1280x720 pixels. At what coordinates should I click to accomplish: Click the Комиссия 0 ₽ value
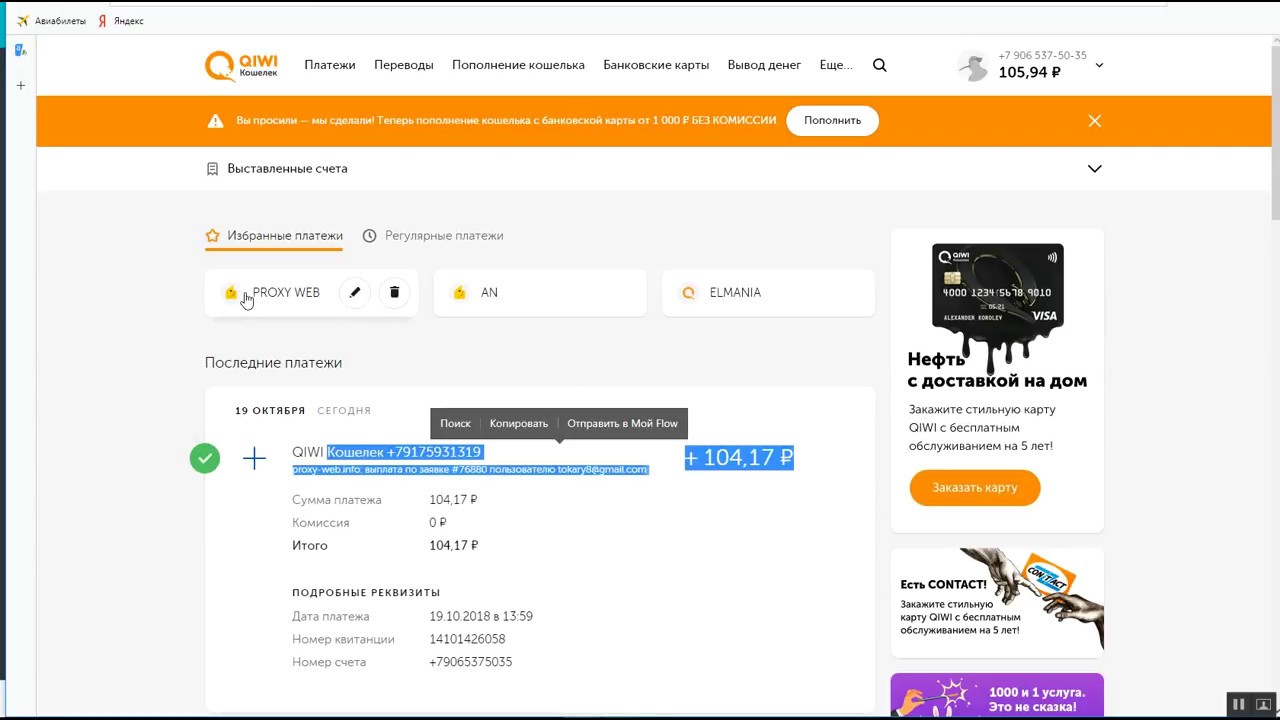[x=438, y=523]
